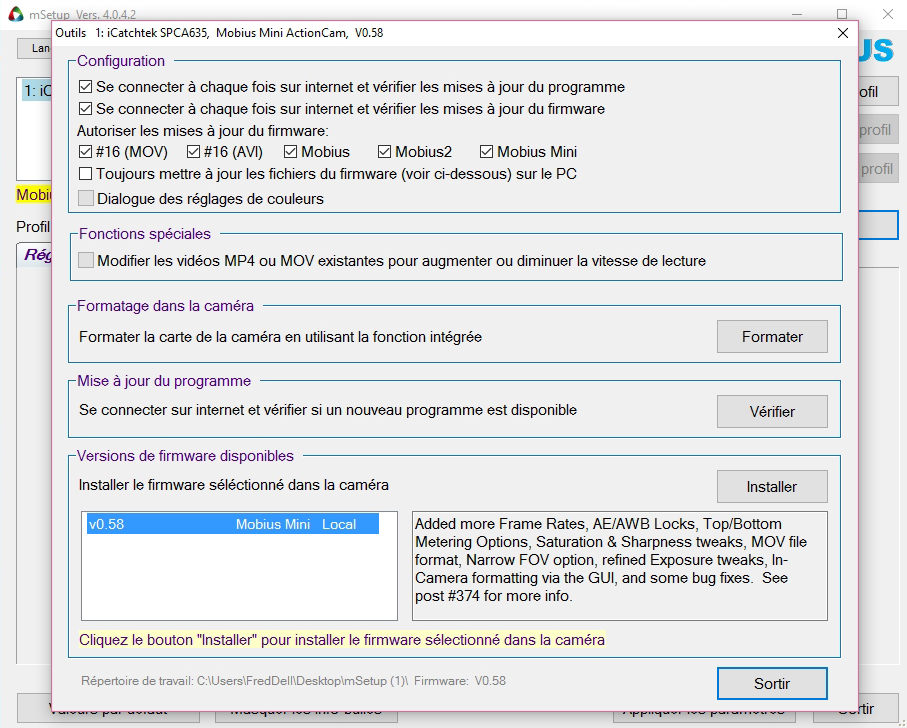
Task: Enable 'Toujours mettre à jour les fichiers' checkbox
Action: pyautogui.click(x=86, y=173)
